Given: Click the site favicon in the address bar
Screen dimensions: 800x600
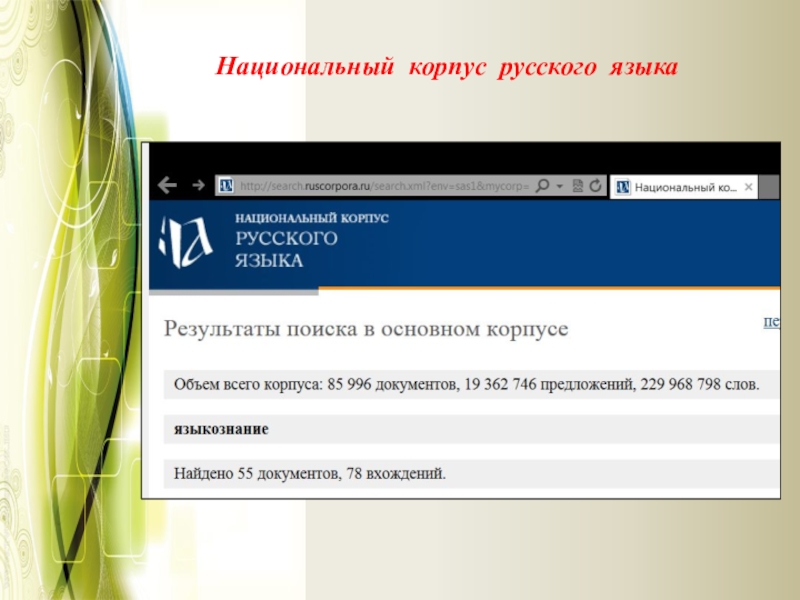Looking at the screenshot, I should pyautogui.click(x=226, y=185).
